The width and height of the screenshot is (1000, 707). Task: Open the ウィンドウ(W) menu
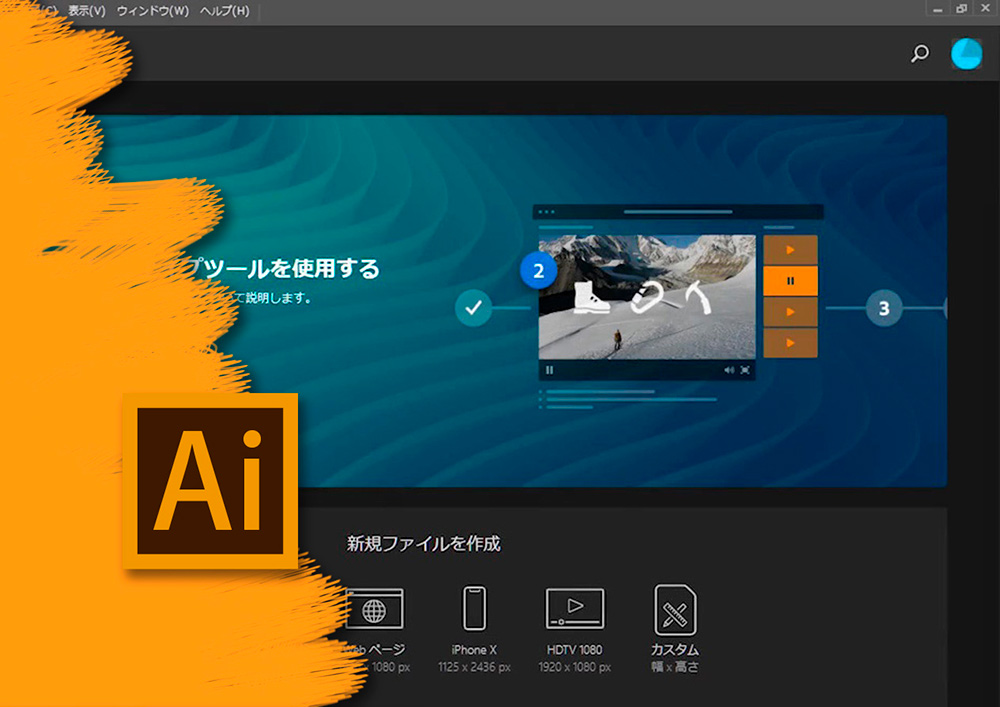coord(152,11)
